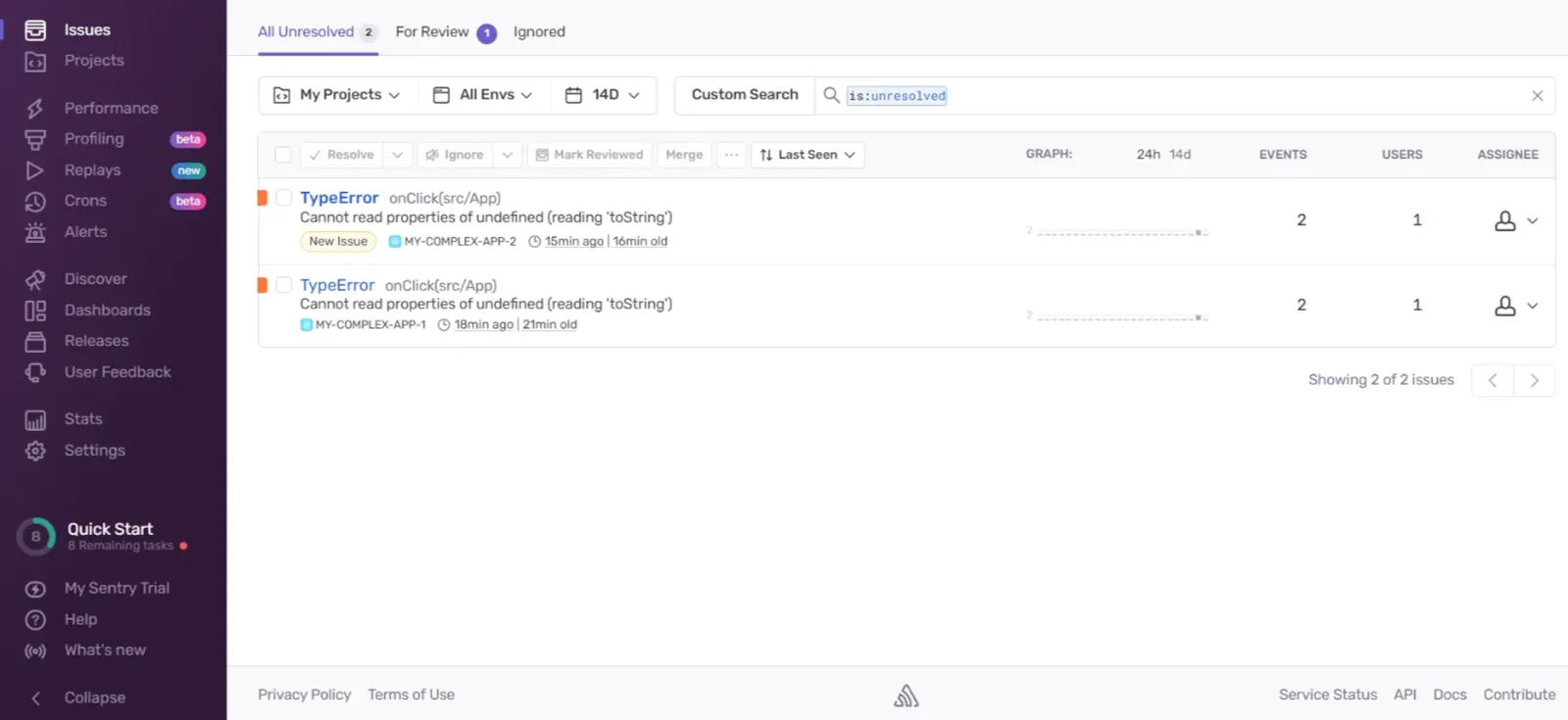Click the Sentry logo in footer
1568x720 pixels.
(x=906, y=696)
